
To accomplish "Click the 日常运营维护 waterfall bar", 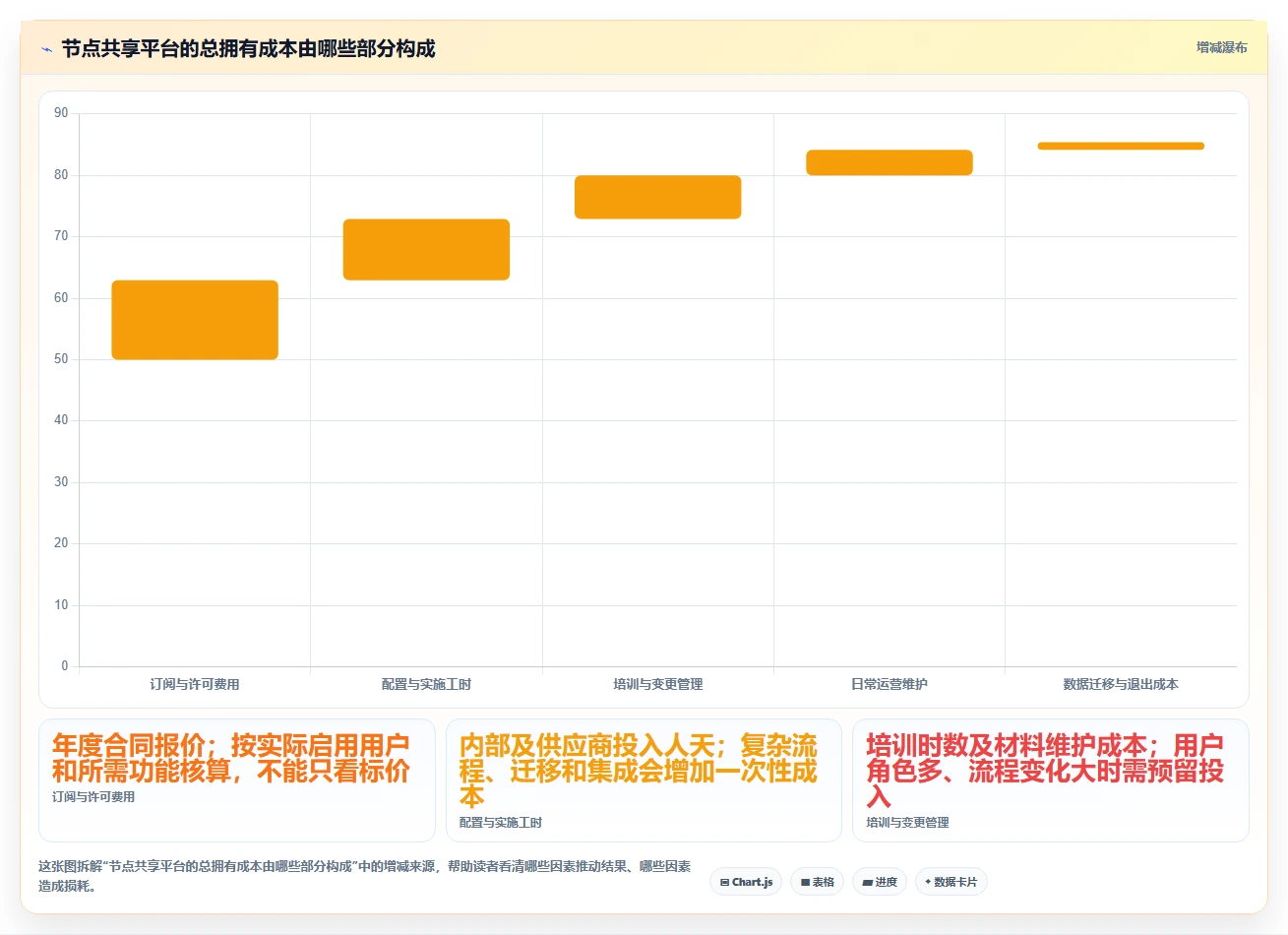I will click(x=889, y=162).
